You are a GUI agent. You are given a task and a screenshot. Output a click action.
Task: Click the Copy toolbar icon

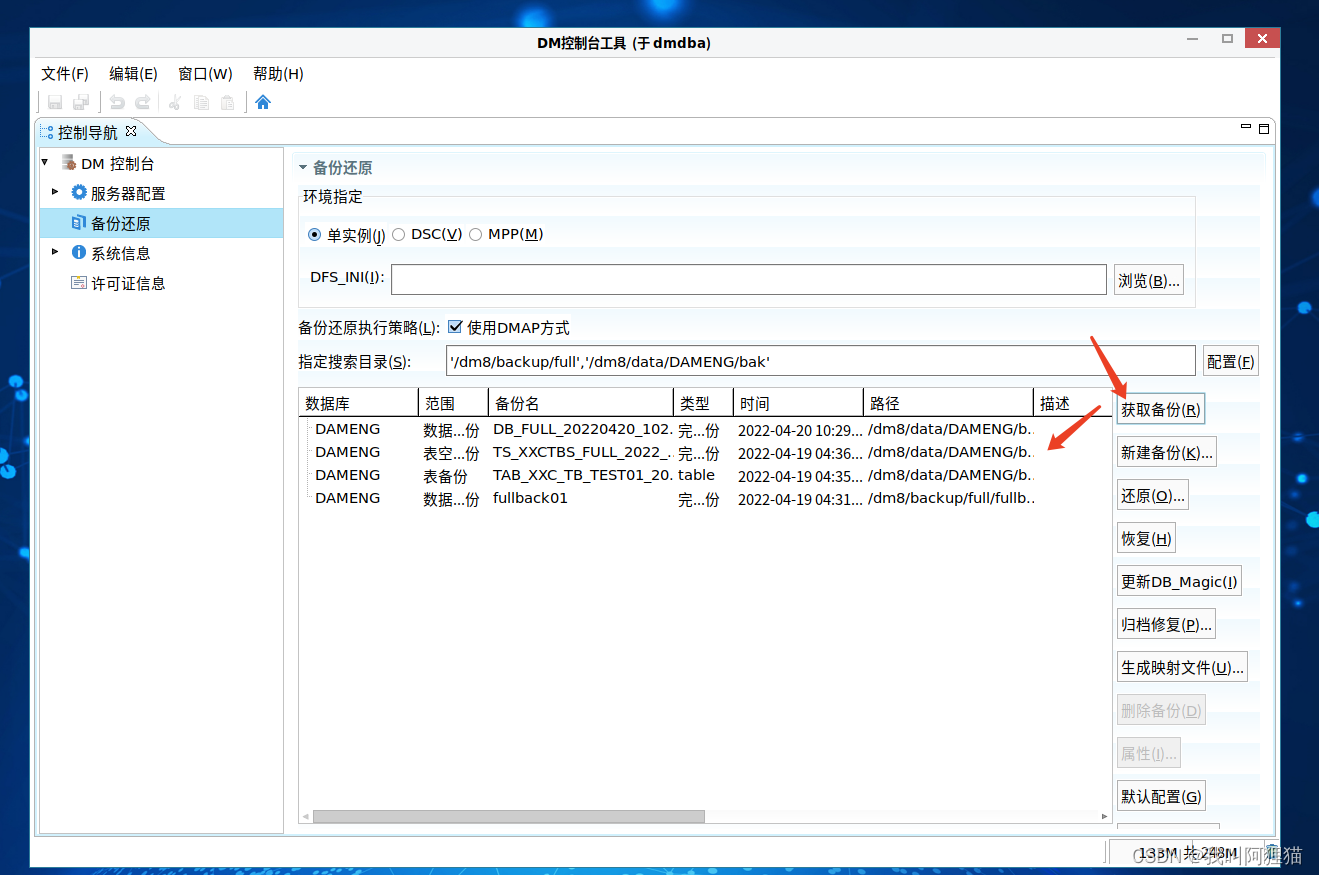201,102
